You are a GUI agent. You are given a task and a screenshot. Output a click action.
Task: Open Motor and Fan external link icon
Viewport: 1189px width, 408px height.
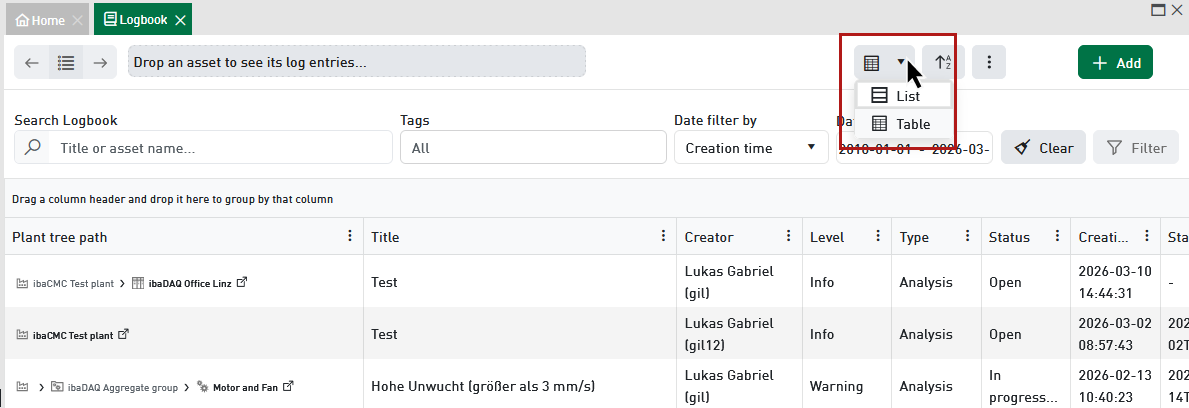point(288,386)
